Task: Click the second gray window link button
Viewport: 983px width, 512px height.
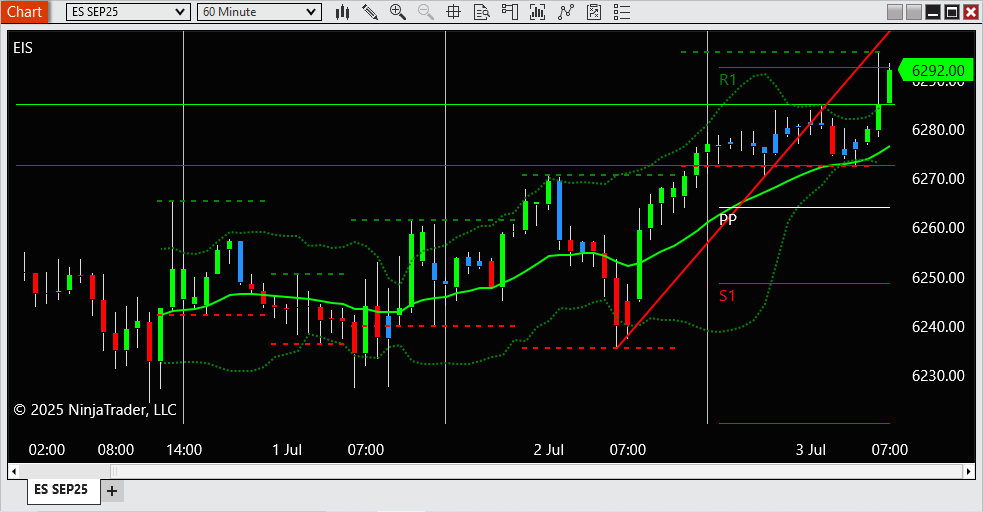Action: click(914, 12)
